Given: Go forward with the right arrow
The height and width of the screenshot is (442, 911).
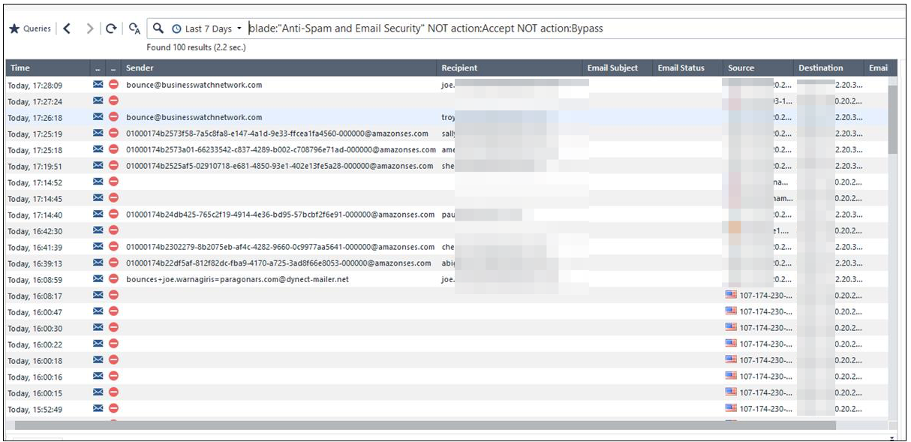Looking at the screenshot, I should (x=90, y=29).
